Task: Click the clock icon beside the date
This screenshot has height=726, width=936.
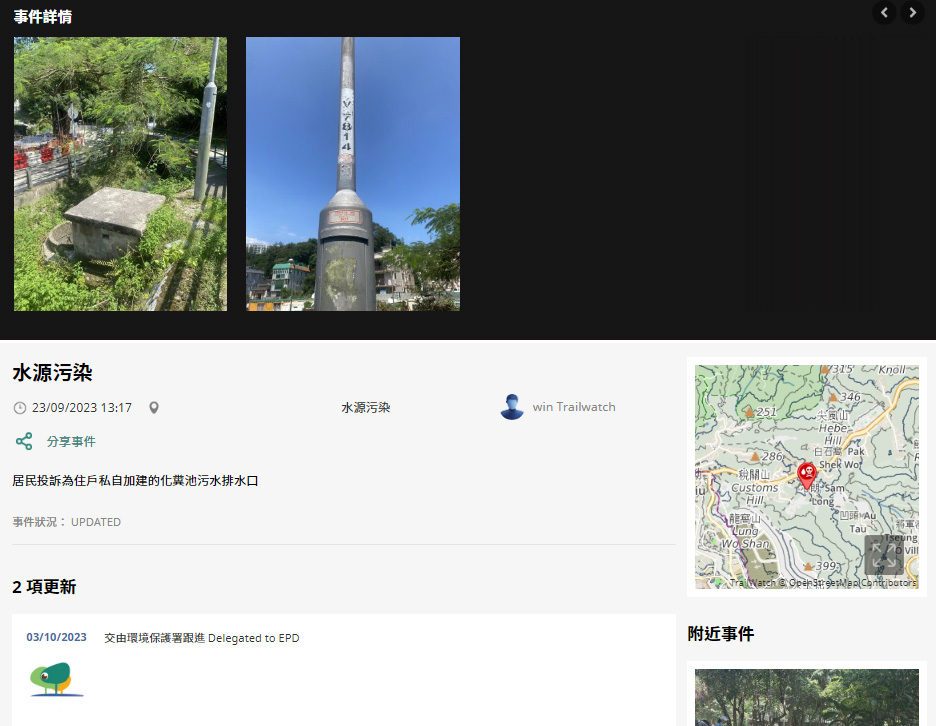Action: point(20,408)
